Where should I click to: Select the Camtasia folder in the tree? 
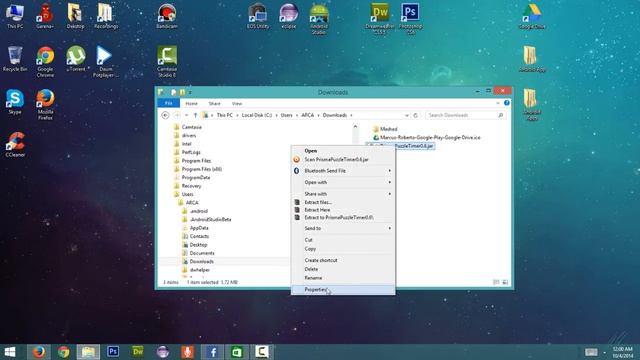tap(191, 127)
